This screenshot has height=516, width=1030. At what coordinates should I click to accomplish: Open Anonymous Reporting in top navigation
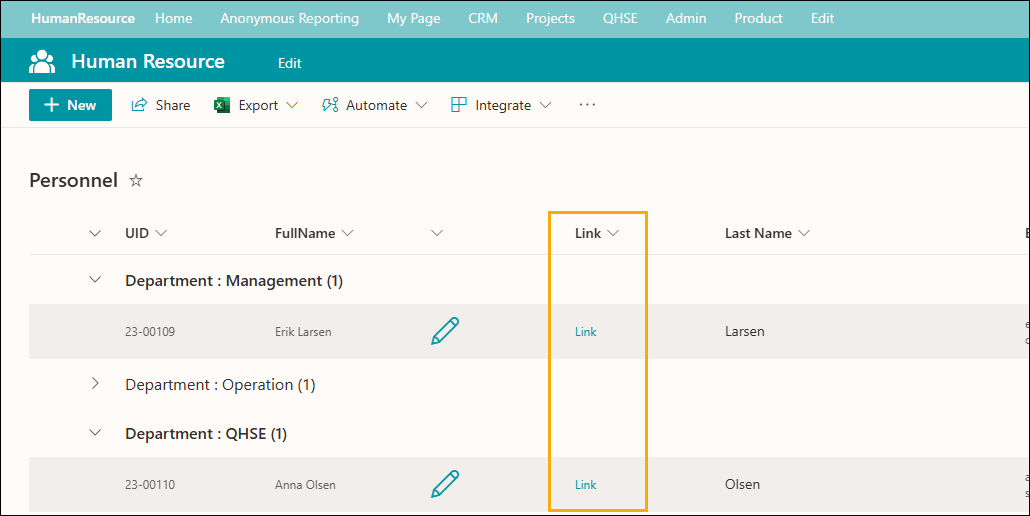[x=290, y=18]
